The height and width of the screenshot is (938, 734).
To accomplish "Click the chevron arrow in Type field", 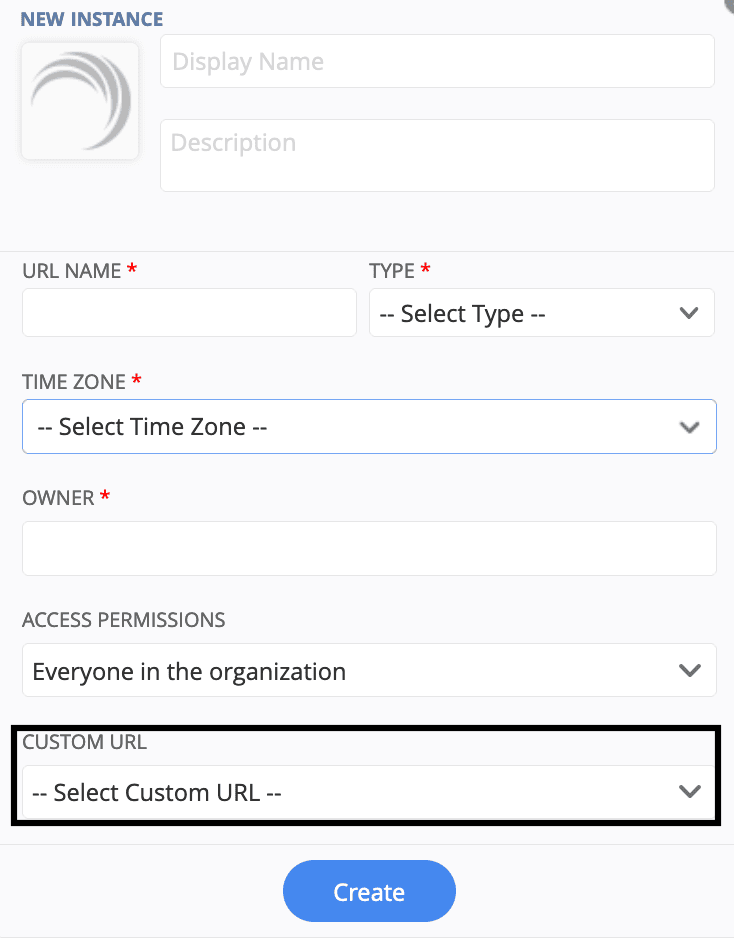I will [x=688, y=313].
